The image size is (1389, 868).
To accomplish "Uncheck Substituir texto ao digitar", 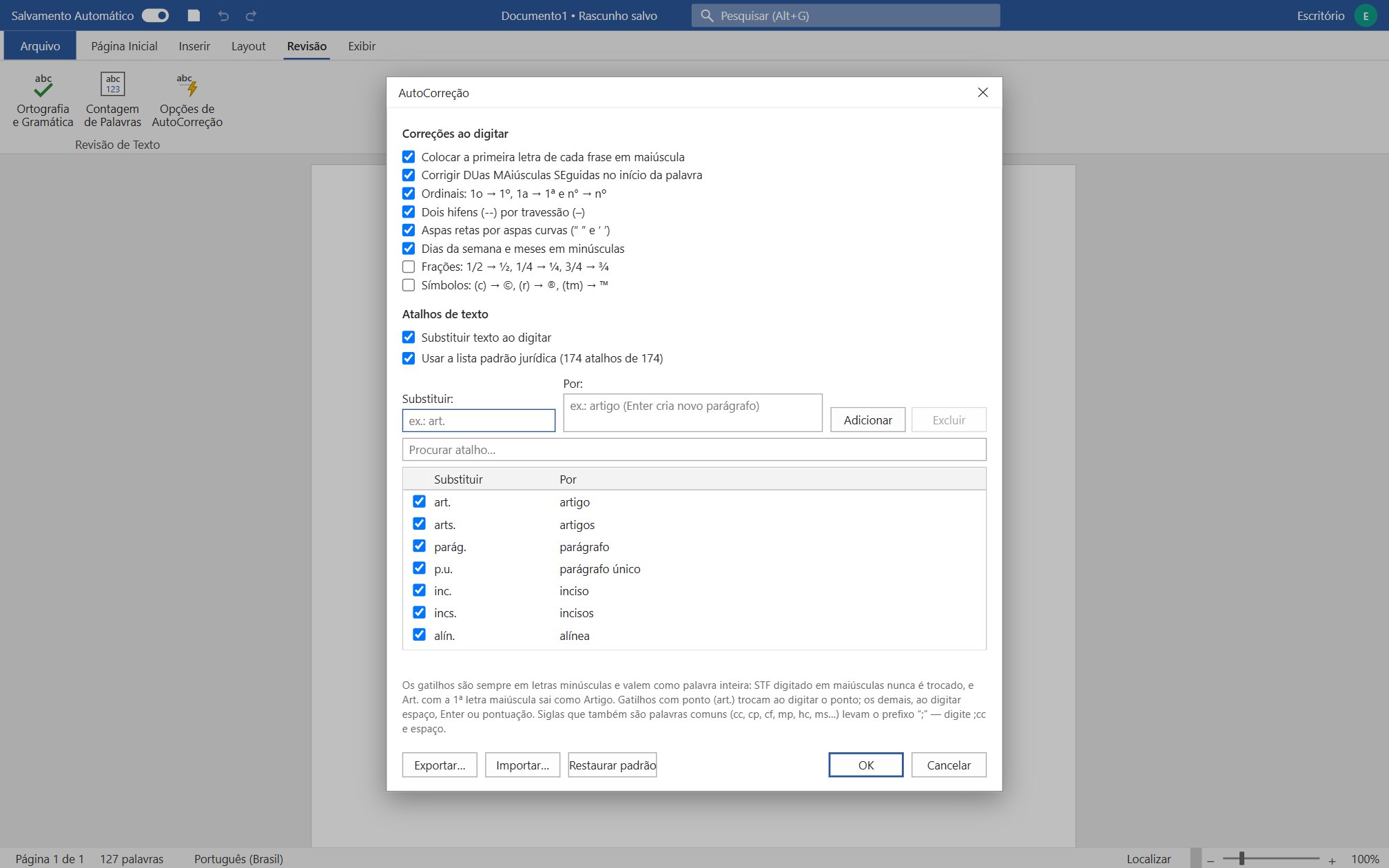I will 409,337.
